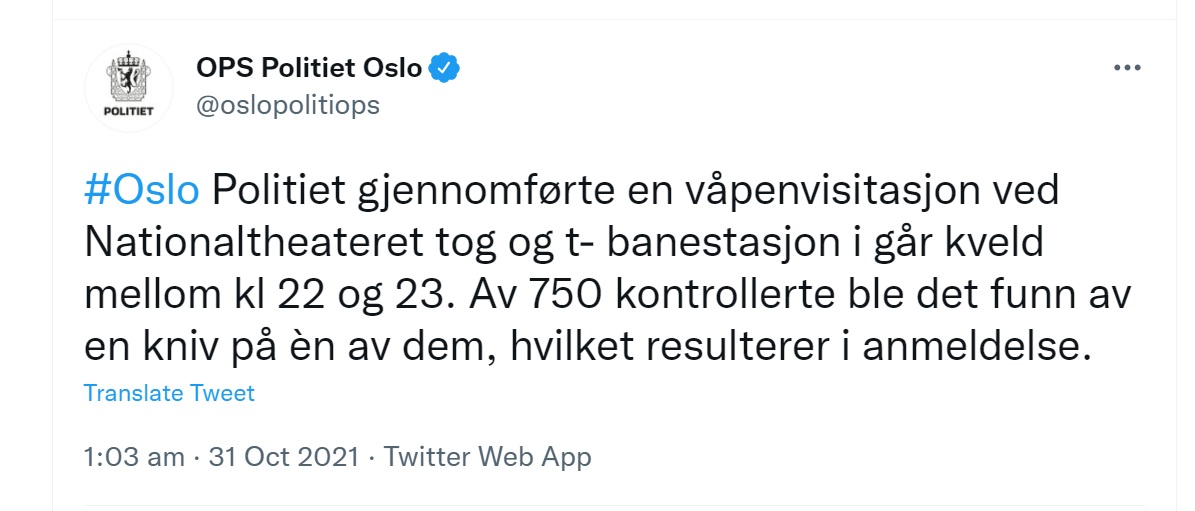Screen dimensions: 1195x511
Task: Open the #Oslo hashtag
Action: coord(142,191)
